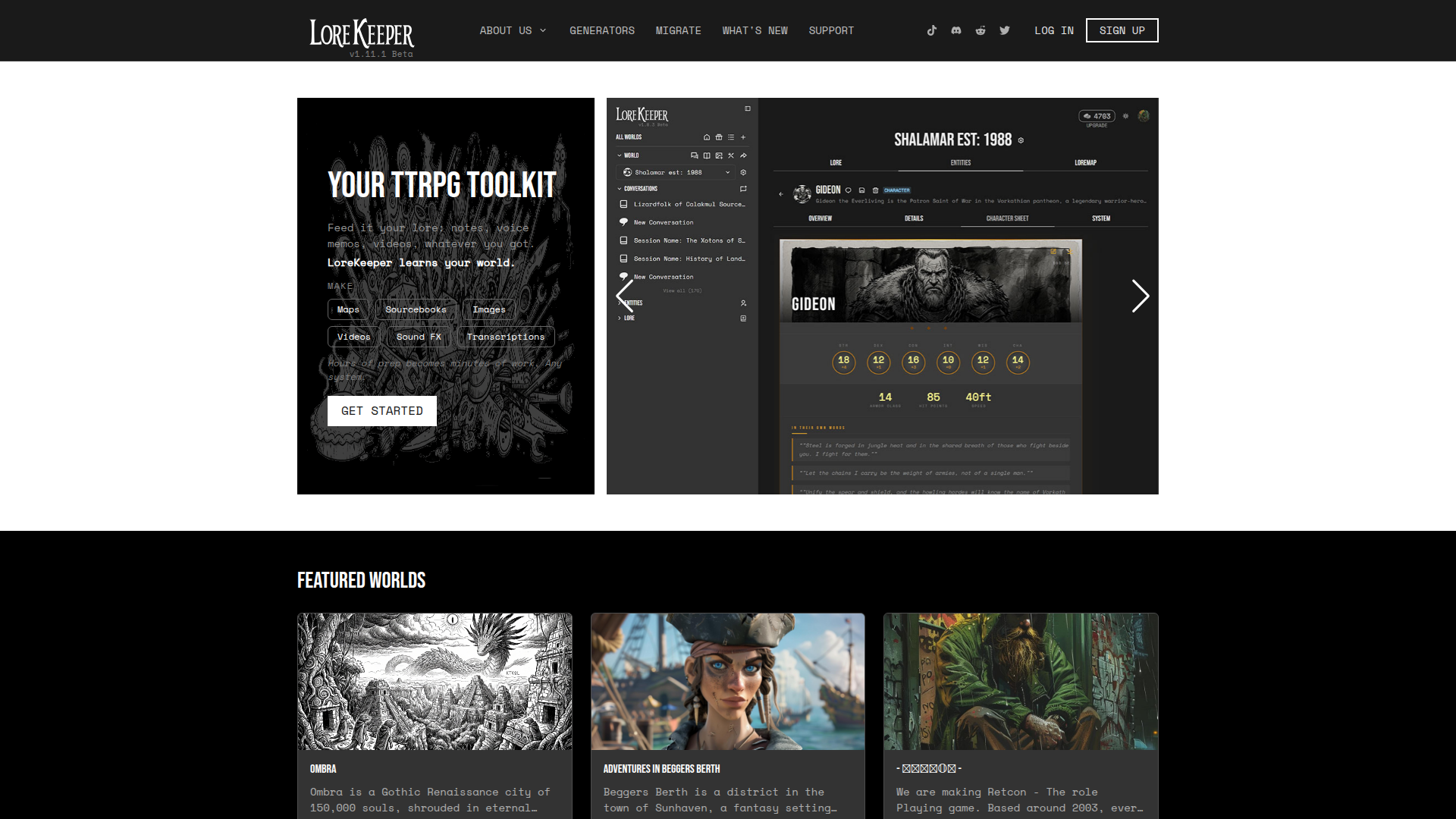Toggle the sidebar collapse icon in preview
This screenshot has height=819, width=1456.
748,108
